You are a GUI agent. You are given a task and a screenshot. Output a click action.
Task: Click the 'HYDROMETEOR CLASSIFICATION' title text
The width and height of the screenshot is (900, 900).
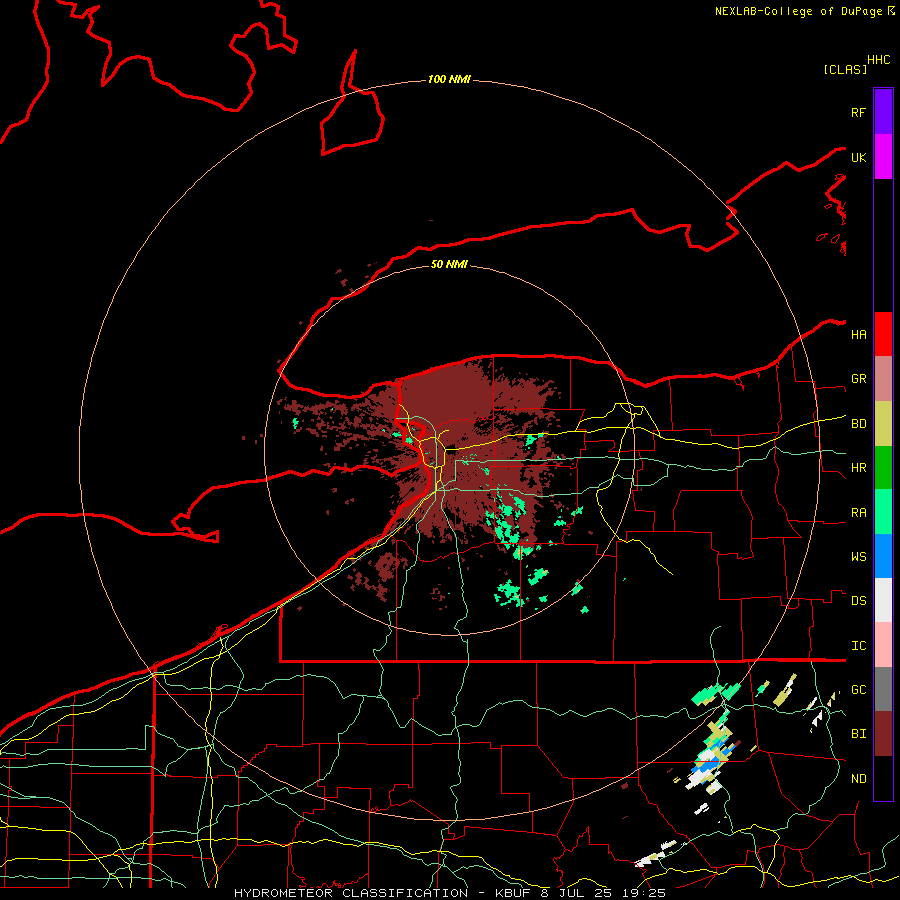351,893
